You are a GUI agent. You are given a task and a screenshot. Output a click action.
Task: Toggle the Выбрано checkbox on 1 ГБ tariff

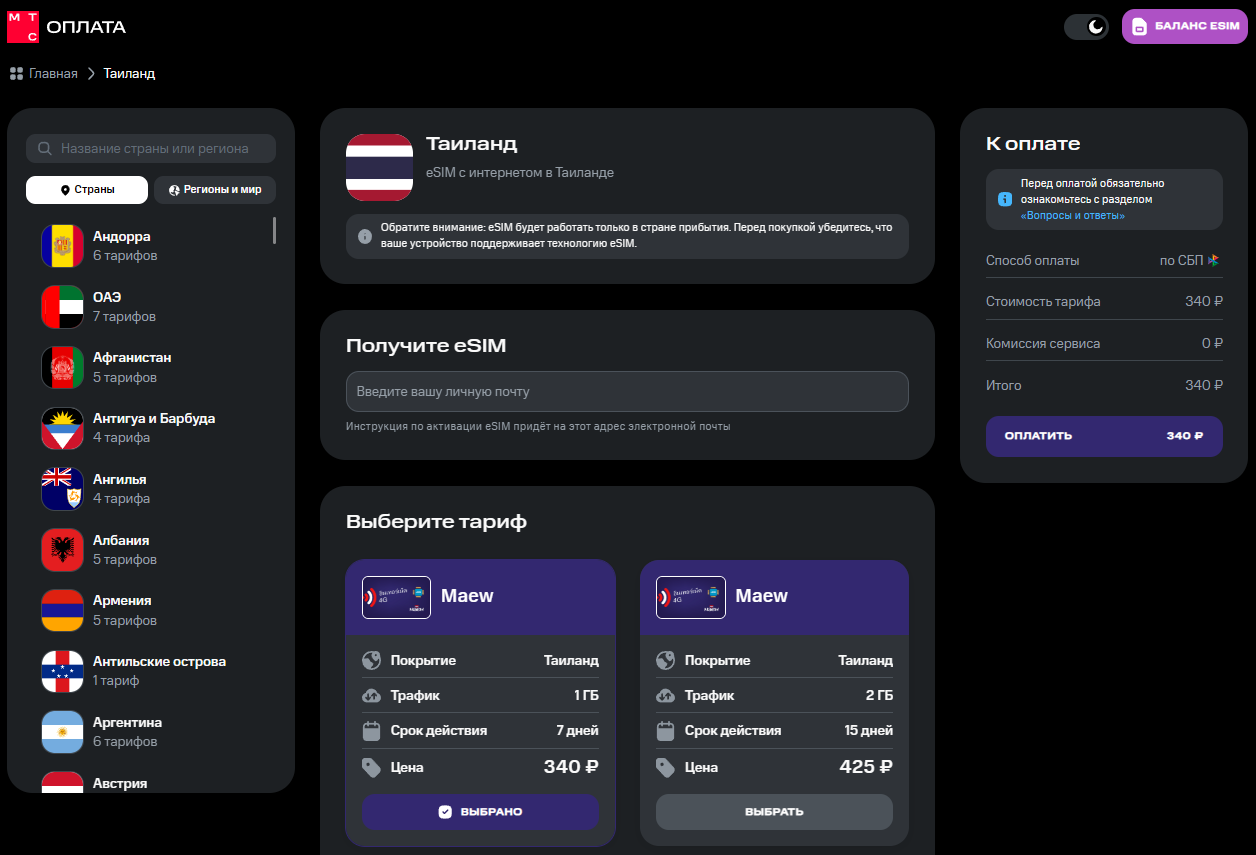pos(445,812)
